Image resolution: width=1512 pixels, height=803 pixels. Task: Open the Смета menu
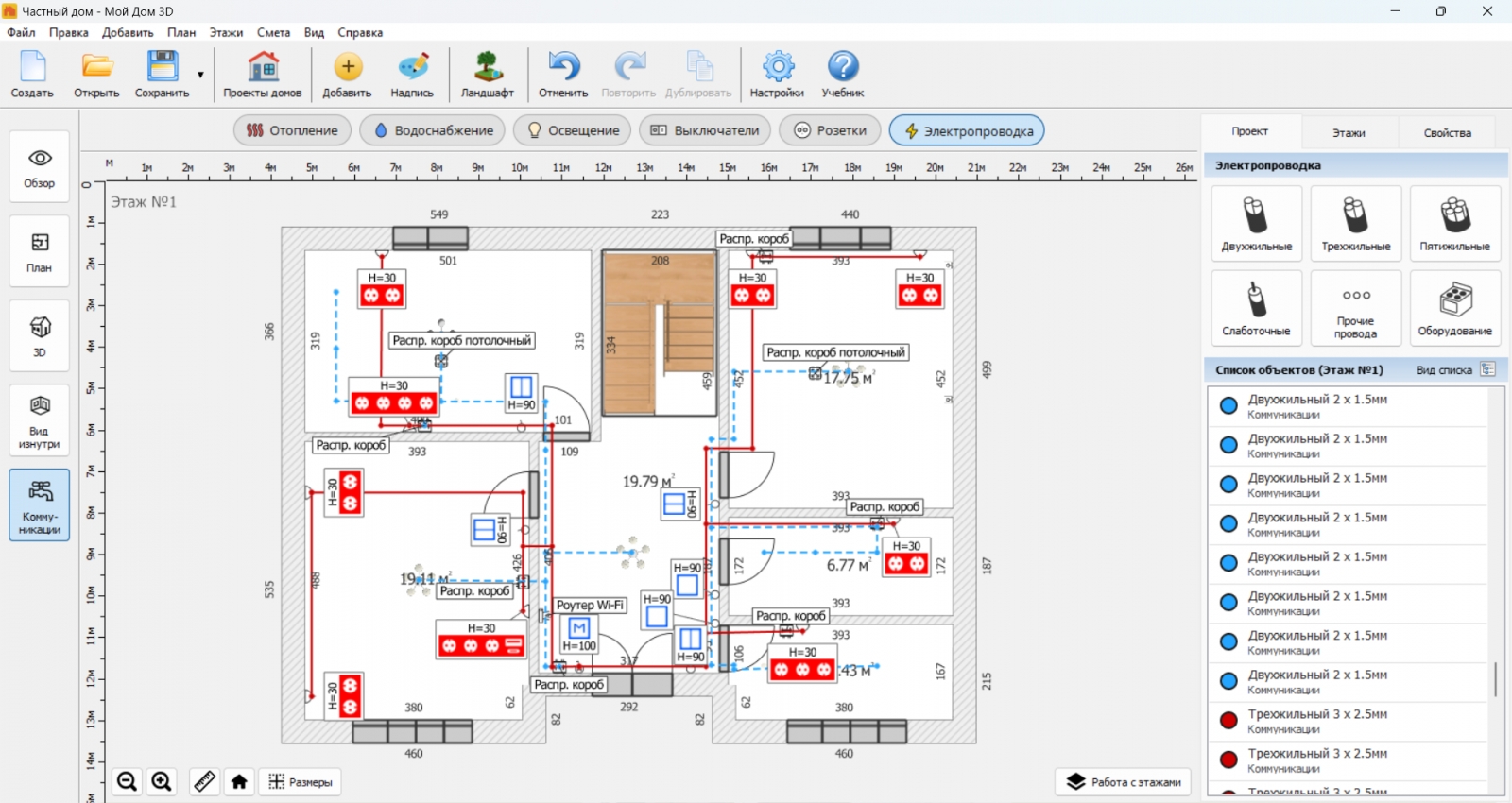(273, 32)
